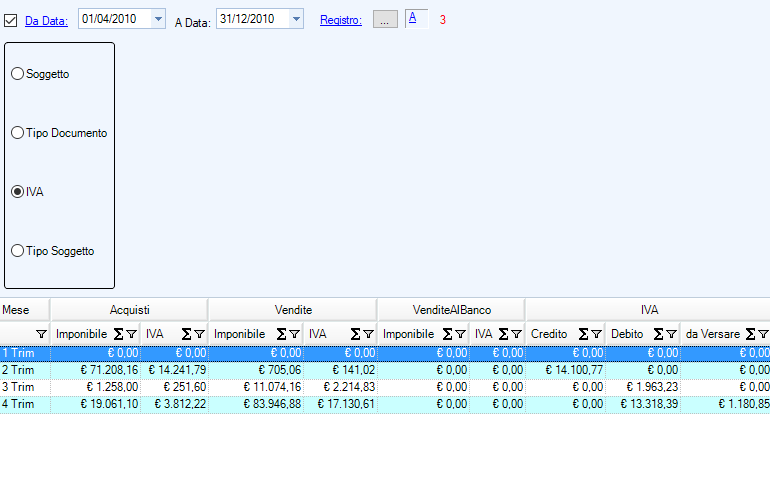The width and height of the screenshot is (770, 478).
Task: Click the sum icon for da Versare
Action: 750,334
